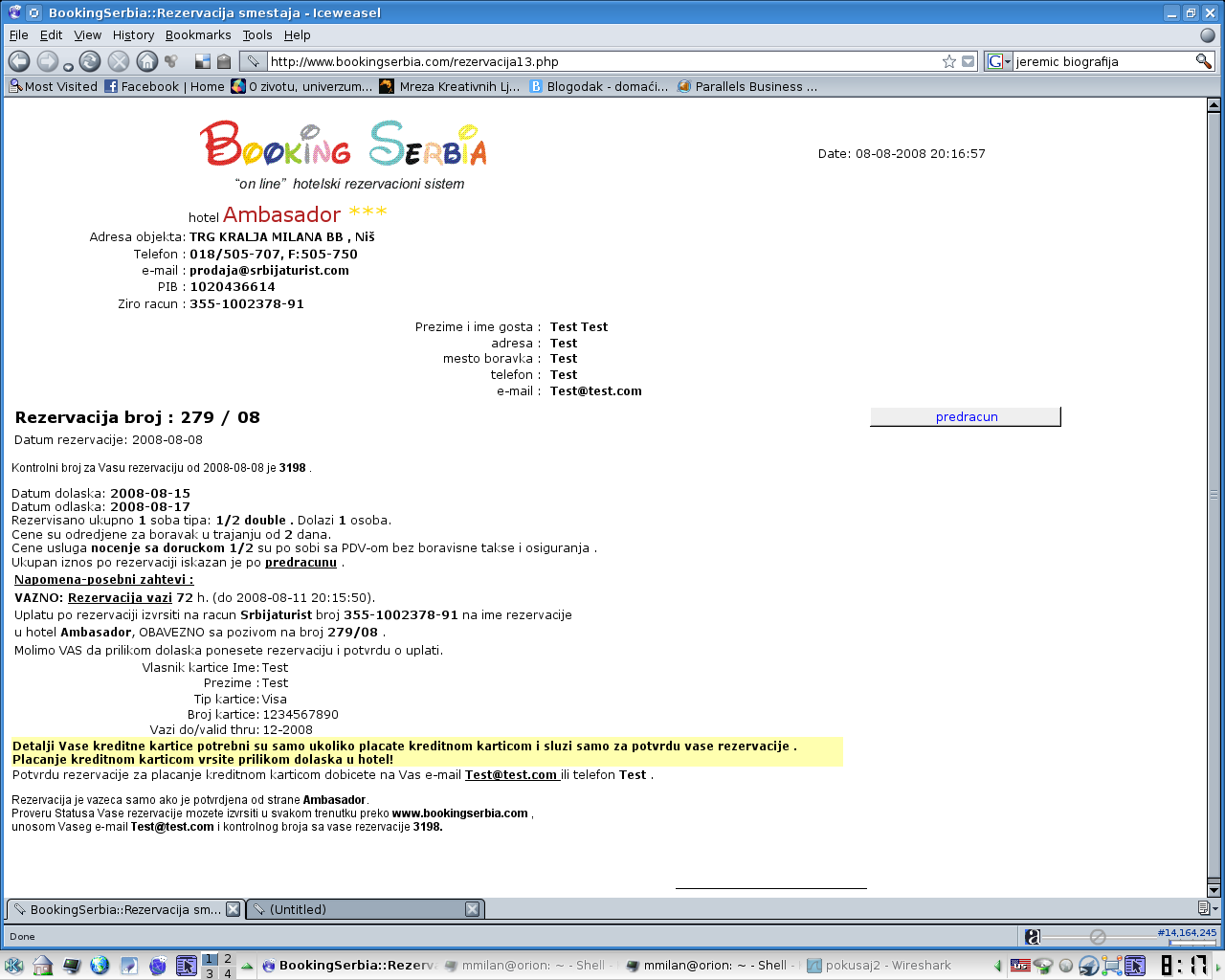Reload the current page
This screenshot has height=980, width=1225.
(90, 61)
